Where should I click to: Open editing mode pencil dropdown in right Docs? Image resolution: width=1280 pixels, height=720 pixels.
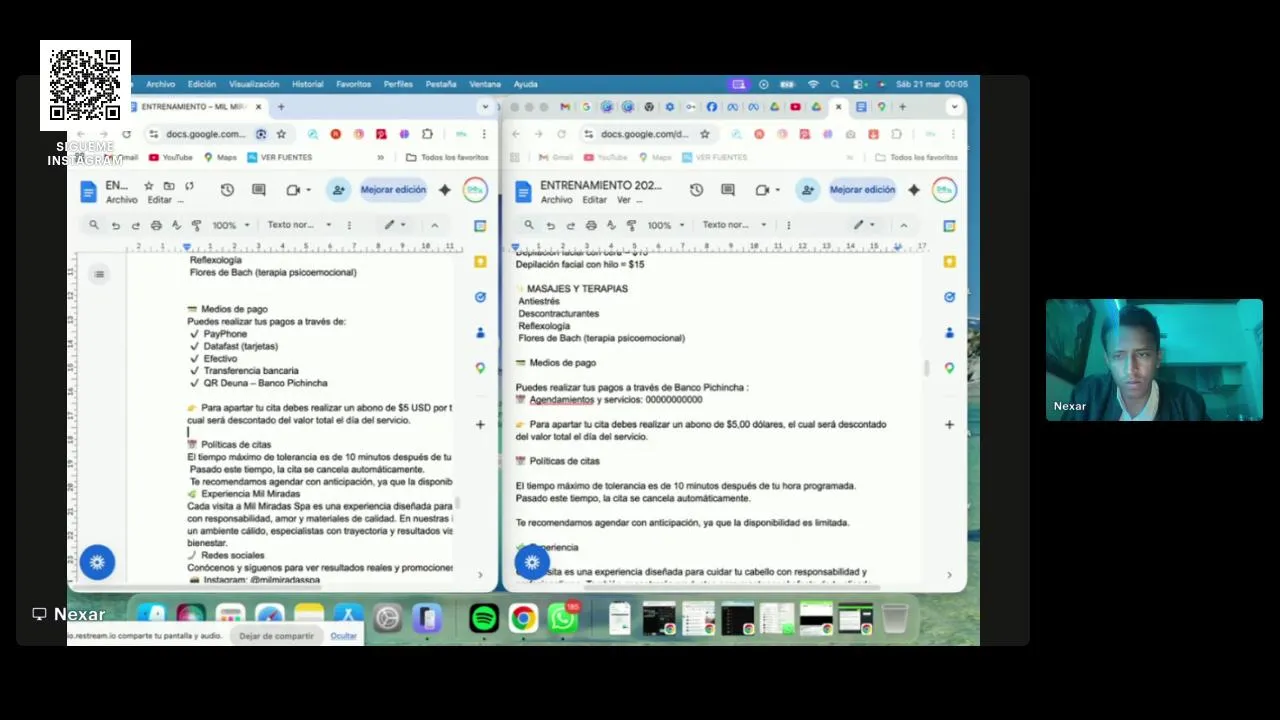tap(864, 225)
